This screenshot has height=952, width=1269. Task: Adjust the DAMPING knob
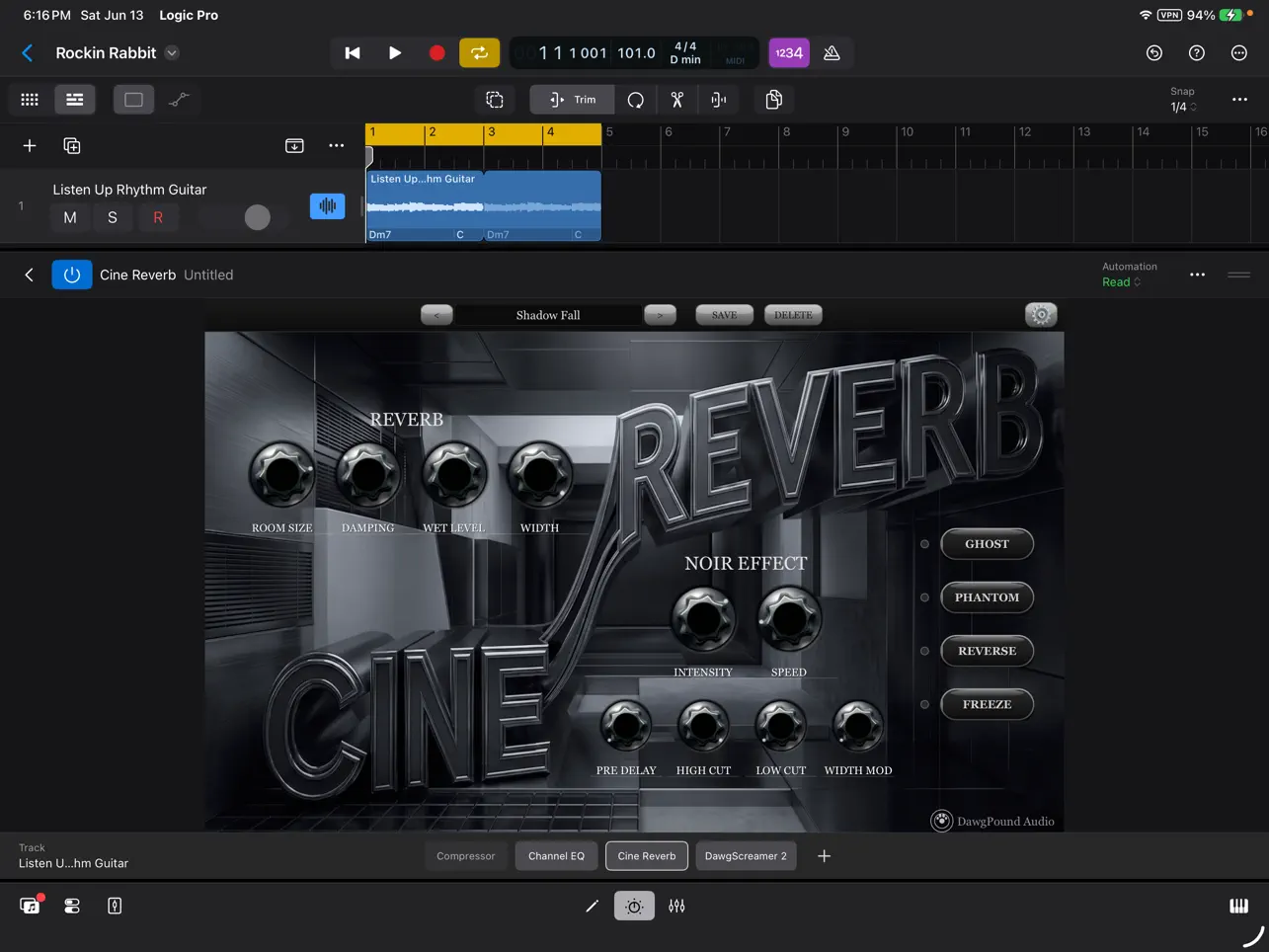368,475
